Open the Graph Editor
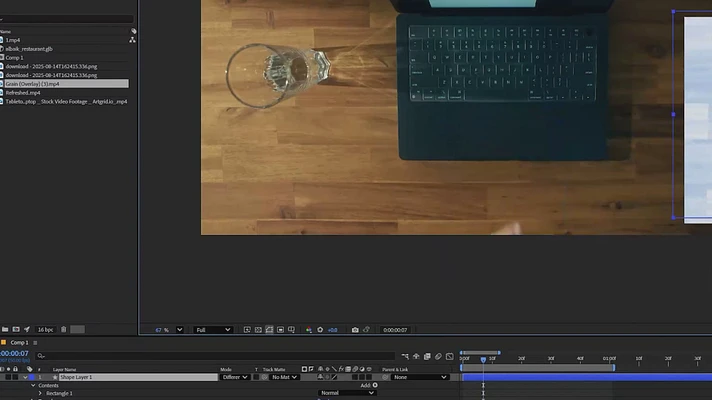The height and width of the screenshot is (400, 712). [450, 356]
